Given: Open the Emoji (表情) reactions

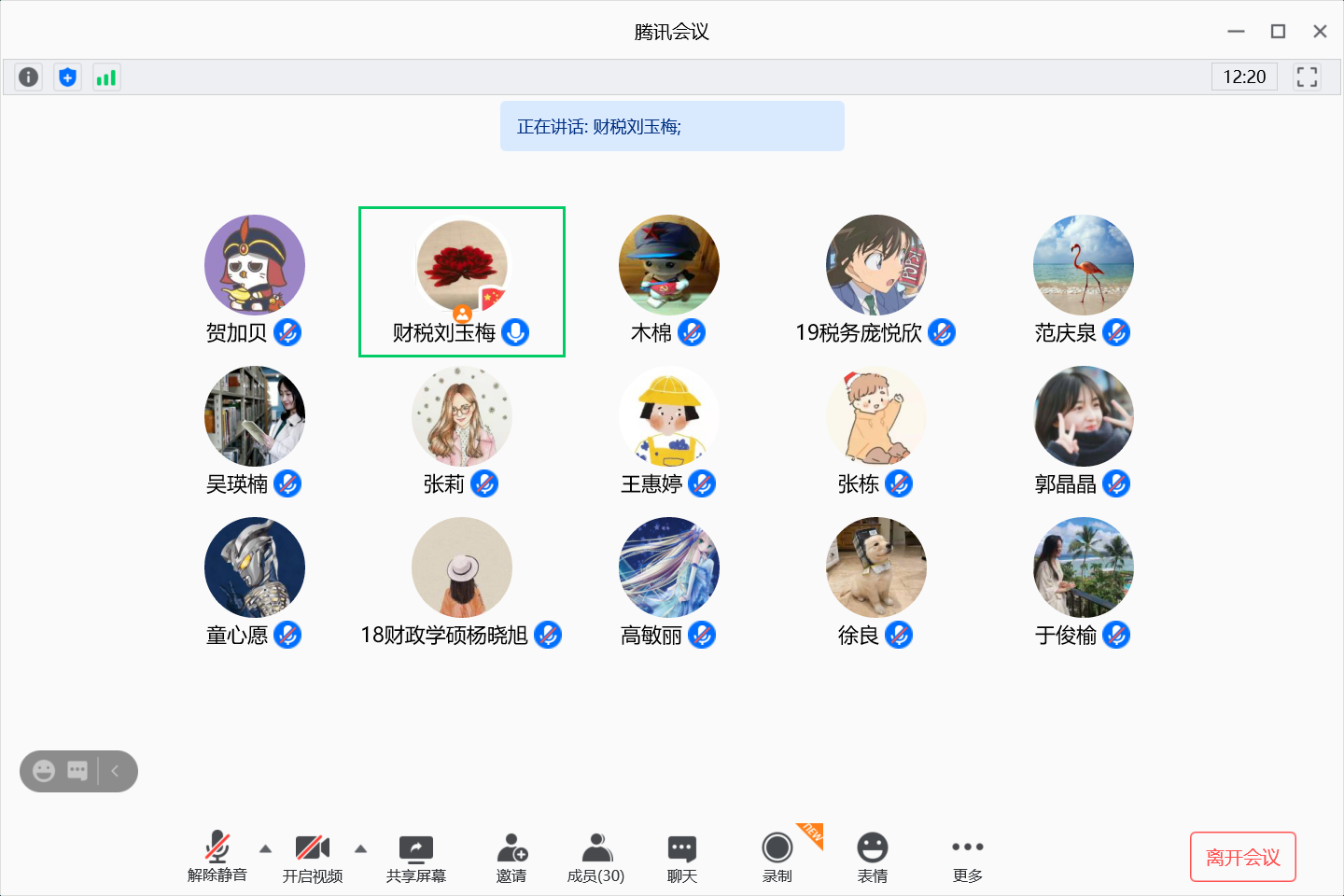Looking at the screenshot, I should tap(873, 858).
